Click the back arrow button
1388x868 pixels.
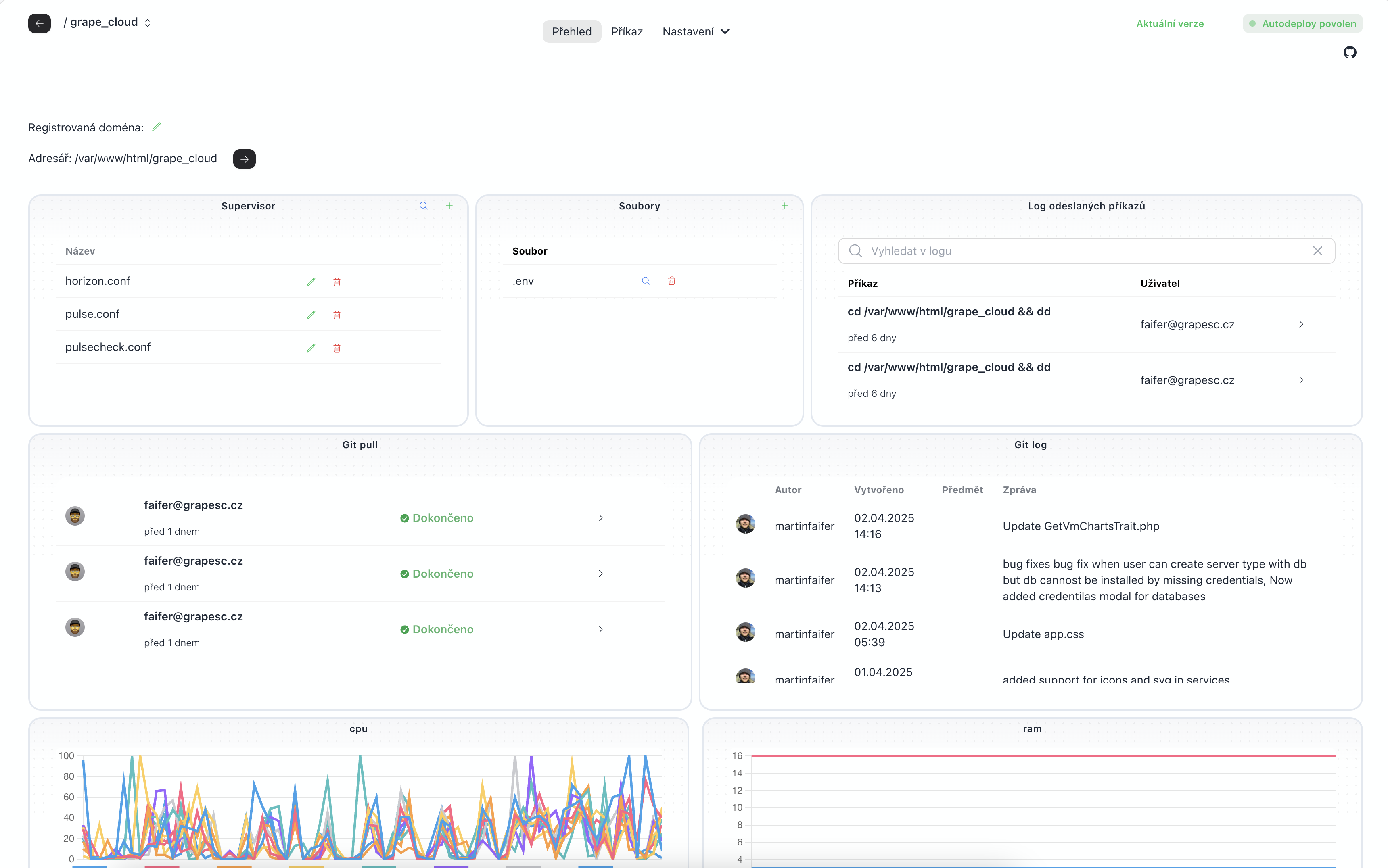39,23
